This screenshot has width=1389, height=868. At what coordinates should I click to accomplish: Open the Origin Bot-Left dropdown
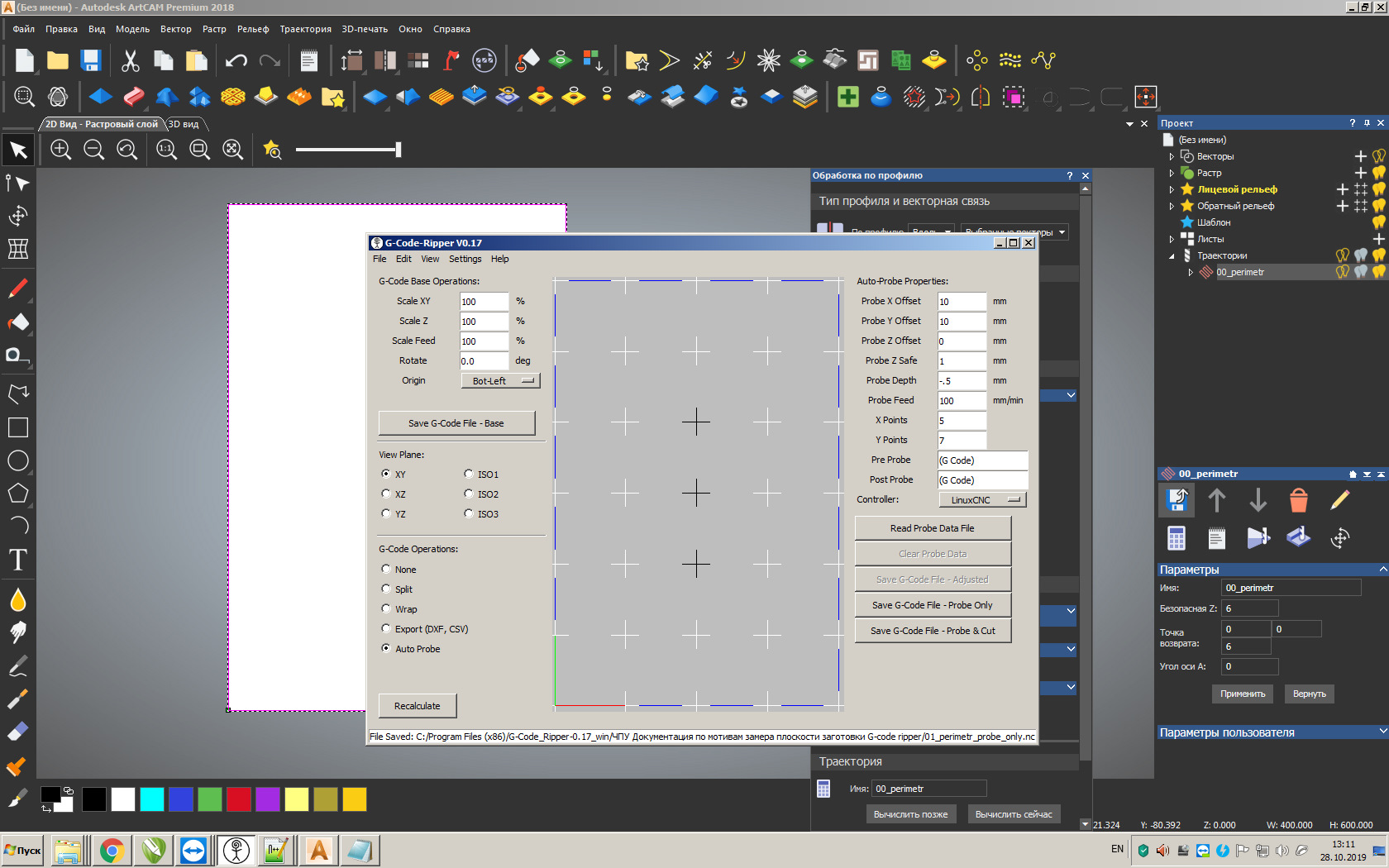500,380
